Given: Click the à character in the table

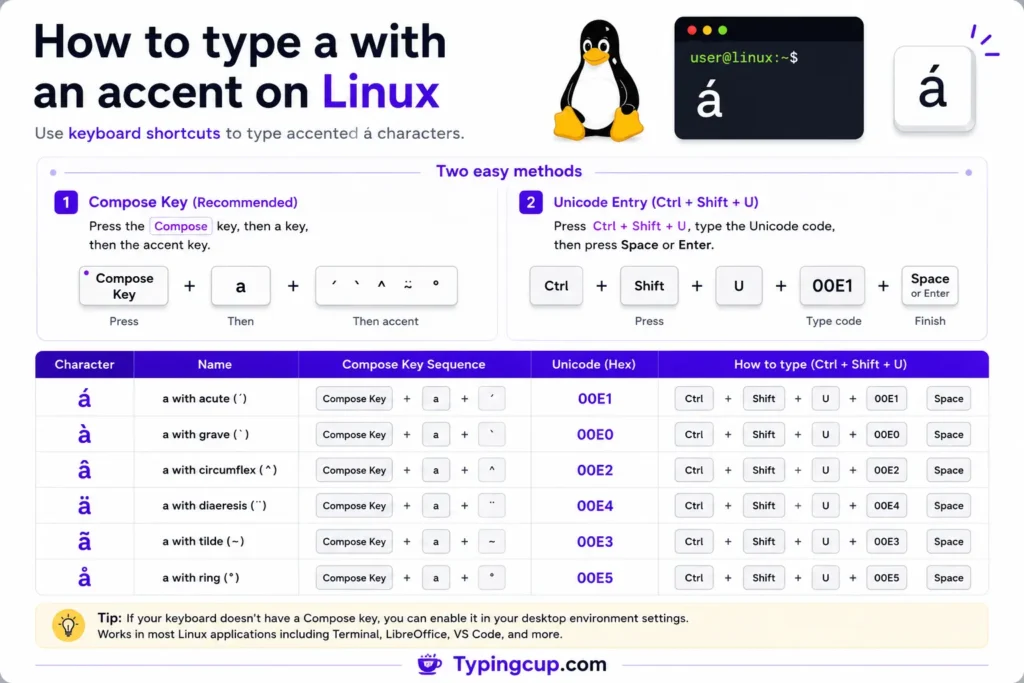Looking at the screenshot, I should (84, 434).
